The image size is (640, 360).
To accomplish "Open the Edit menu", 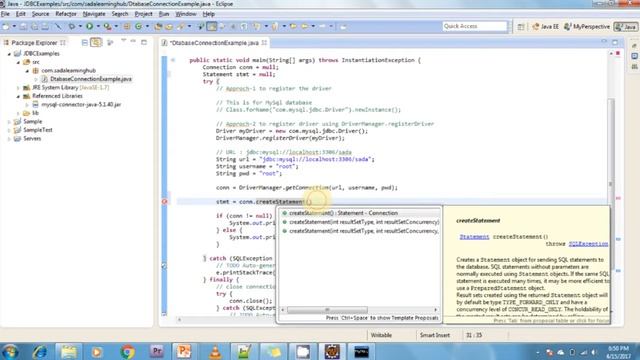I will pyautogui.click(x=20, y=14).
